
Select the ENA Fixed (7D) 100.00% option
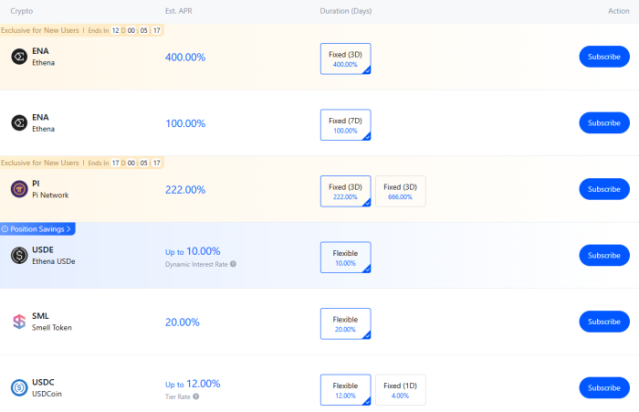click(345, 124)
